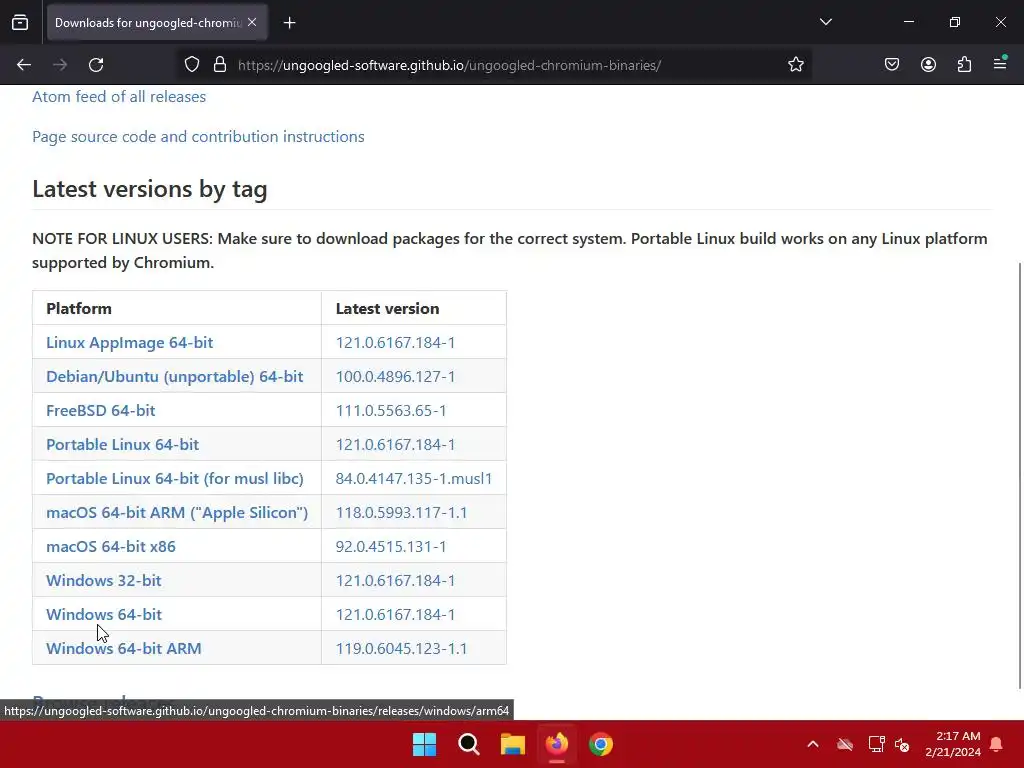Launch Google Chrome from the taskbar

click(x=601, y=744)
